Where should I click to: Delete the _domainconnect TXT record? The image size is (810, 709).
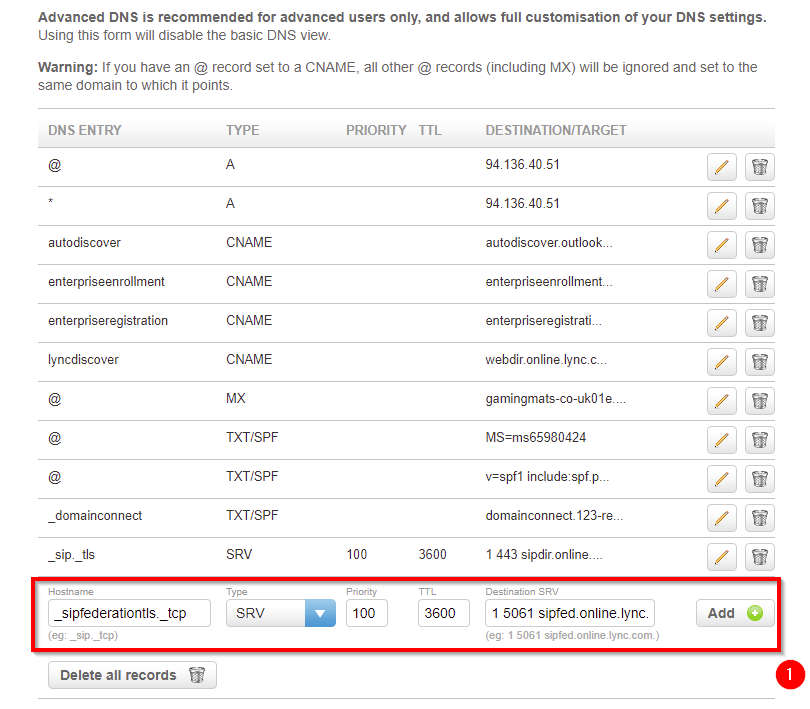coord(759,518)
